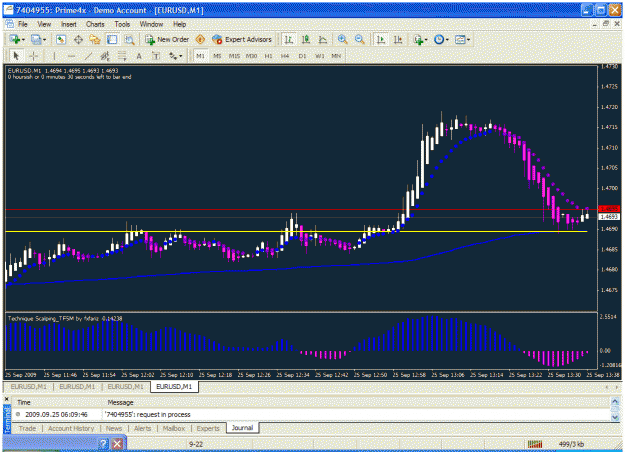Click the blue help question-mark icon
Viewport: 625px width, 452px height.
tap(103, 444)
